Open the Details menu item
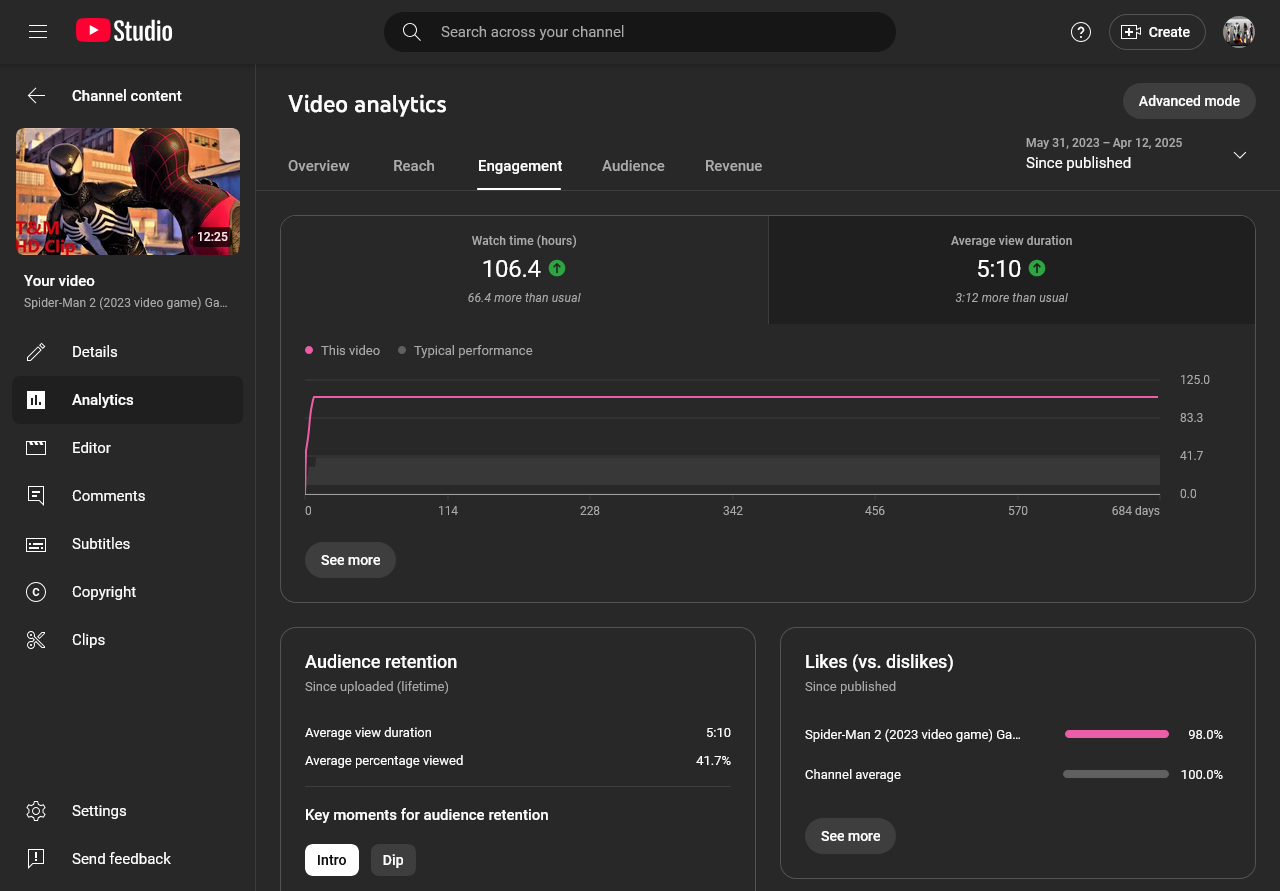 coord(127,352)
